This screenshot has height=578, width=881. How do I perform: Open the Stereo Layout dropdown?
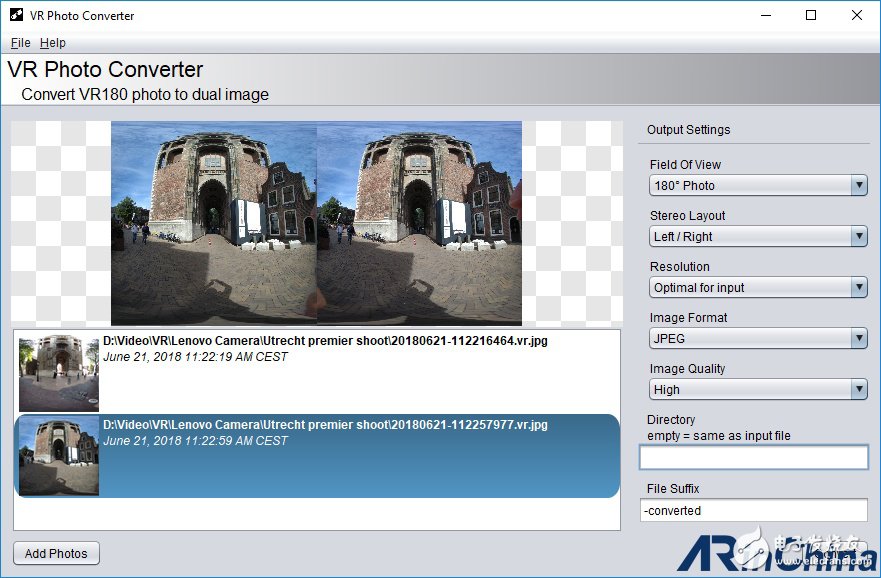point(757,236)
